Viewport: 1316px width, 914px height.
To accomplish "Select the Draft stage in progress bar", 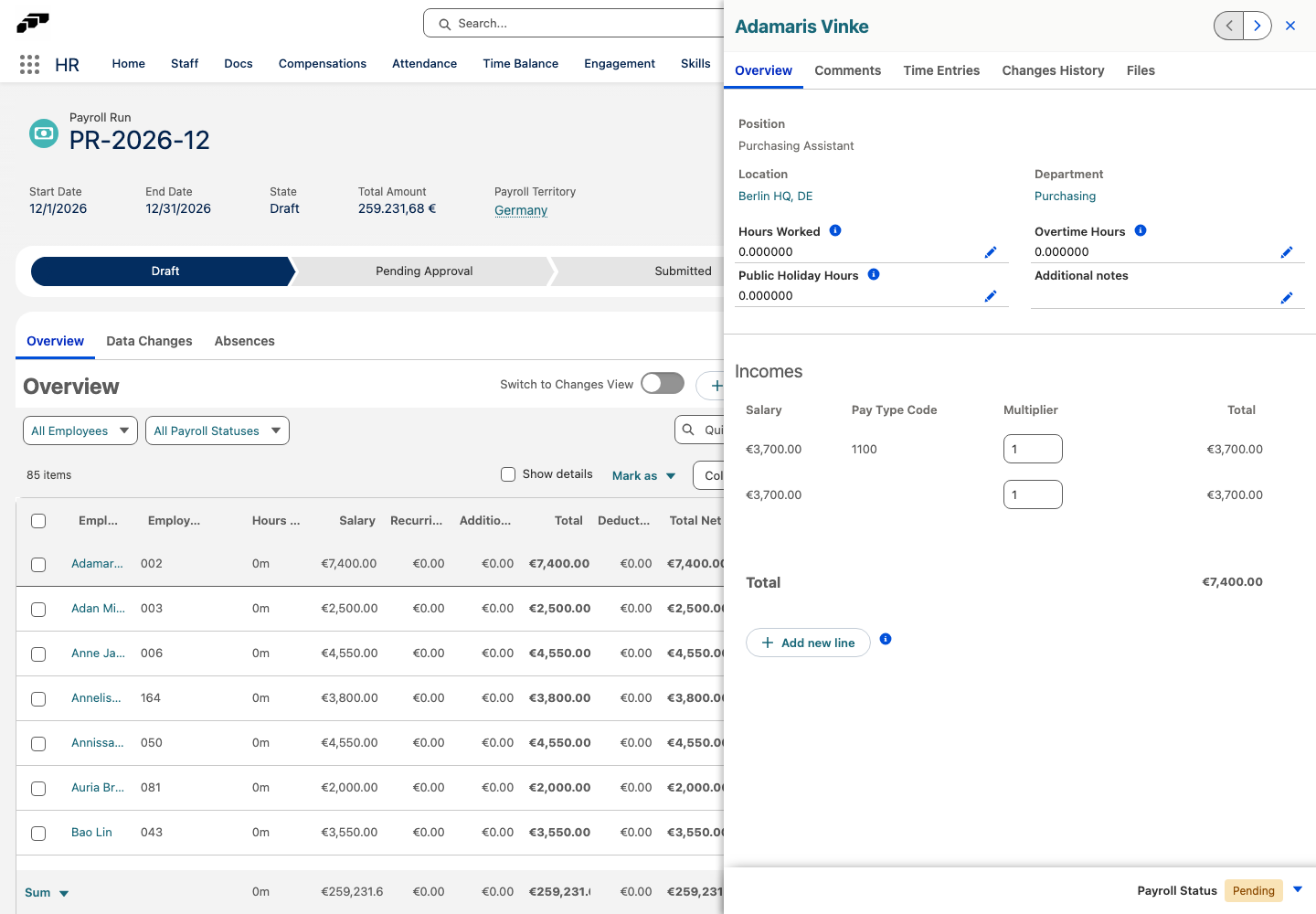I will (164, 271).
